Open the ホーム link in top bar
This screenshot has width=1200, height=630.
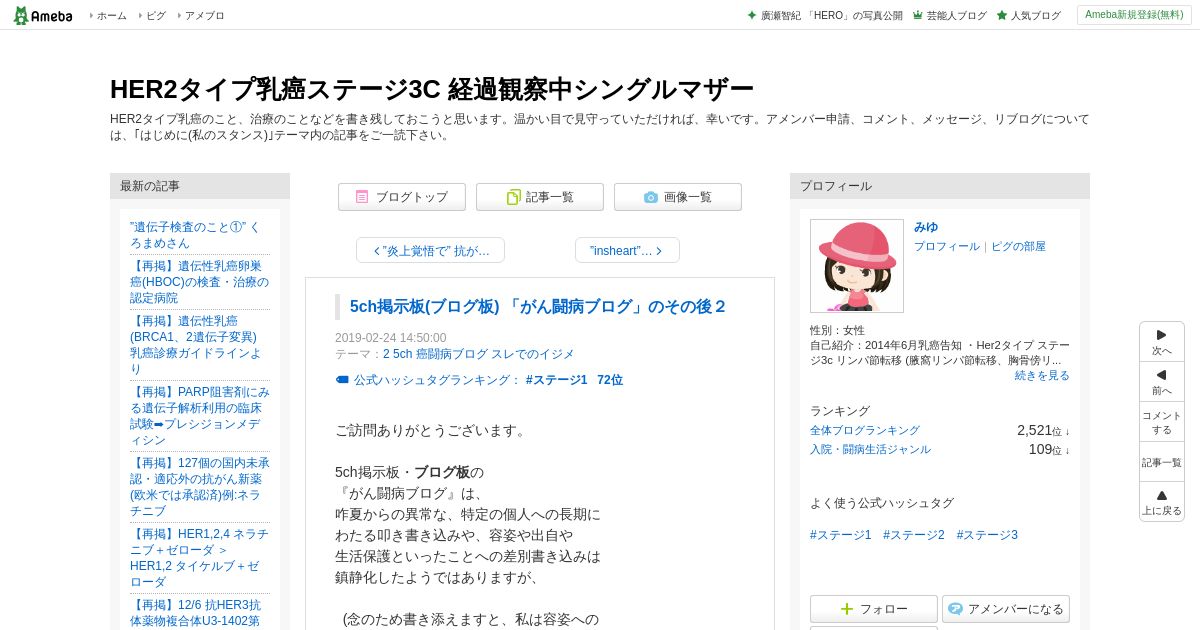point(111,16)
